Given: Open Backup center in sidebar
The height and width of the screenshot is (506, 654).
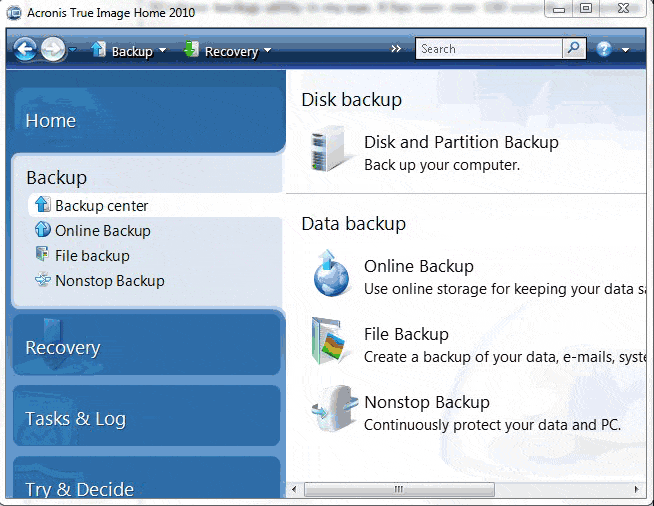Looking at the screenshot, I should tap(101, 206).
